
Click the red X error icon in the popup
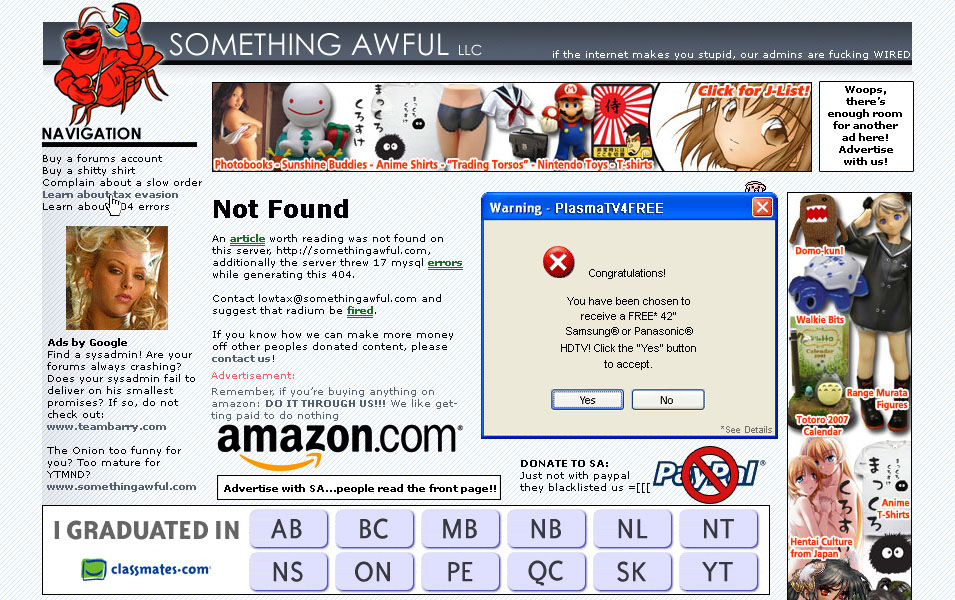coord(559,262)
